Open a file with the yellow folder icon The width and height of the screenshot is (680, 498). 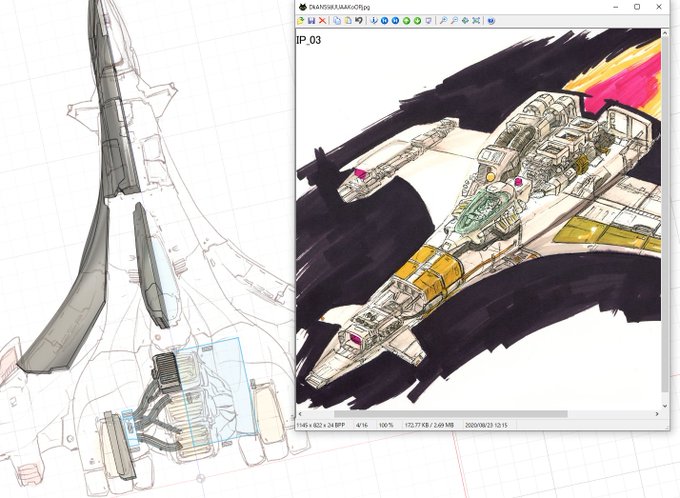tap(301, 20)
